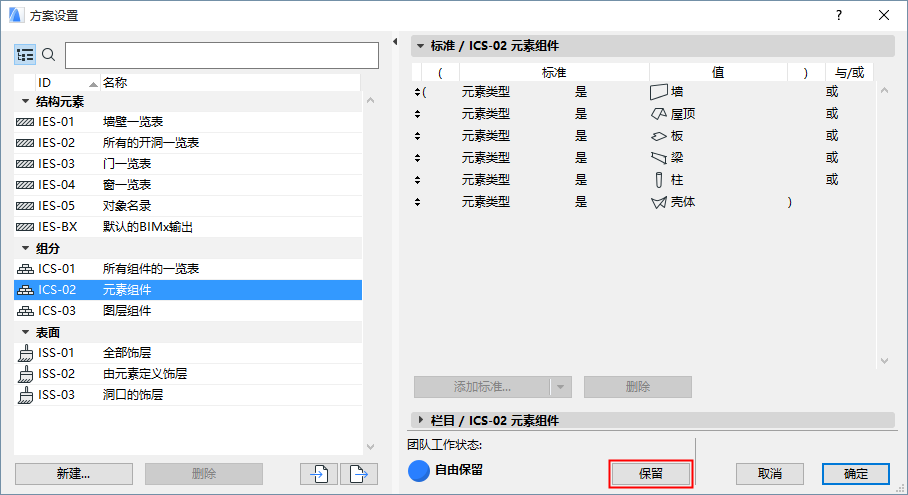
Task: Select the 对象名录 scheme
Action: (188, 206)
